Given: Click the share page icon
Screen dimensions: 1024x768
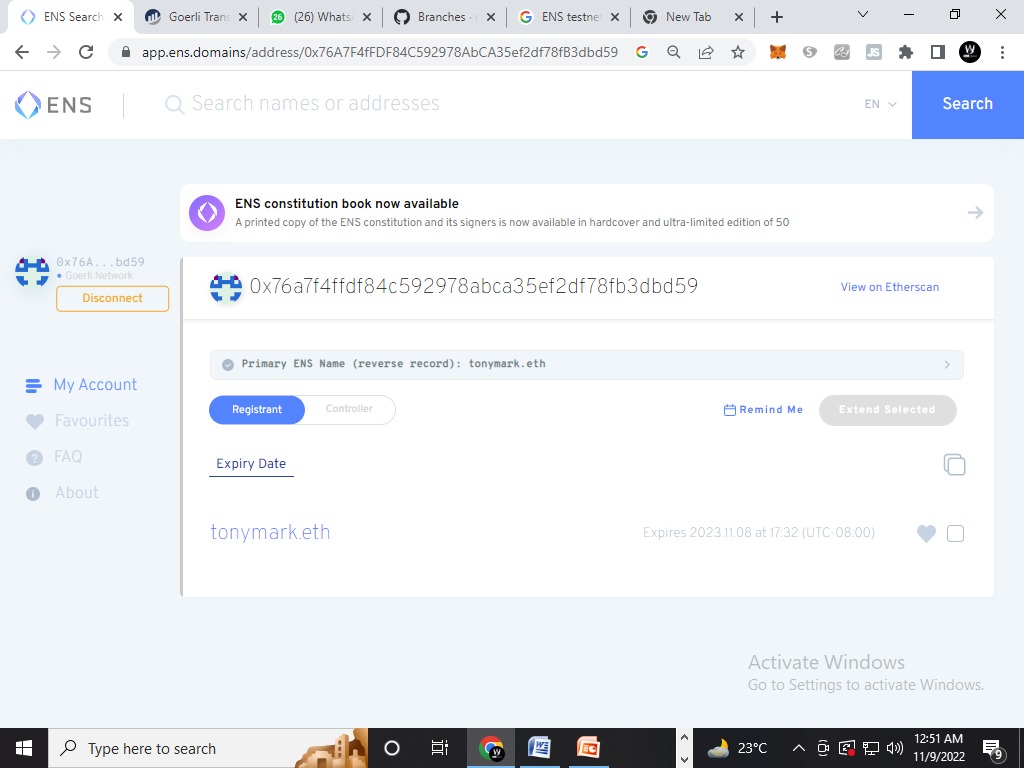Looking at the screenshot, I should [706, 52].
